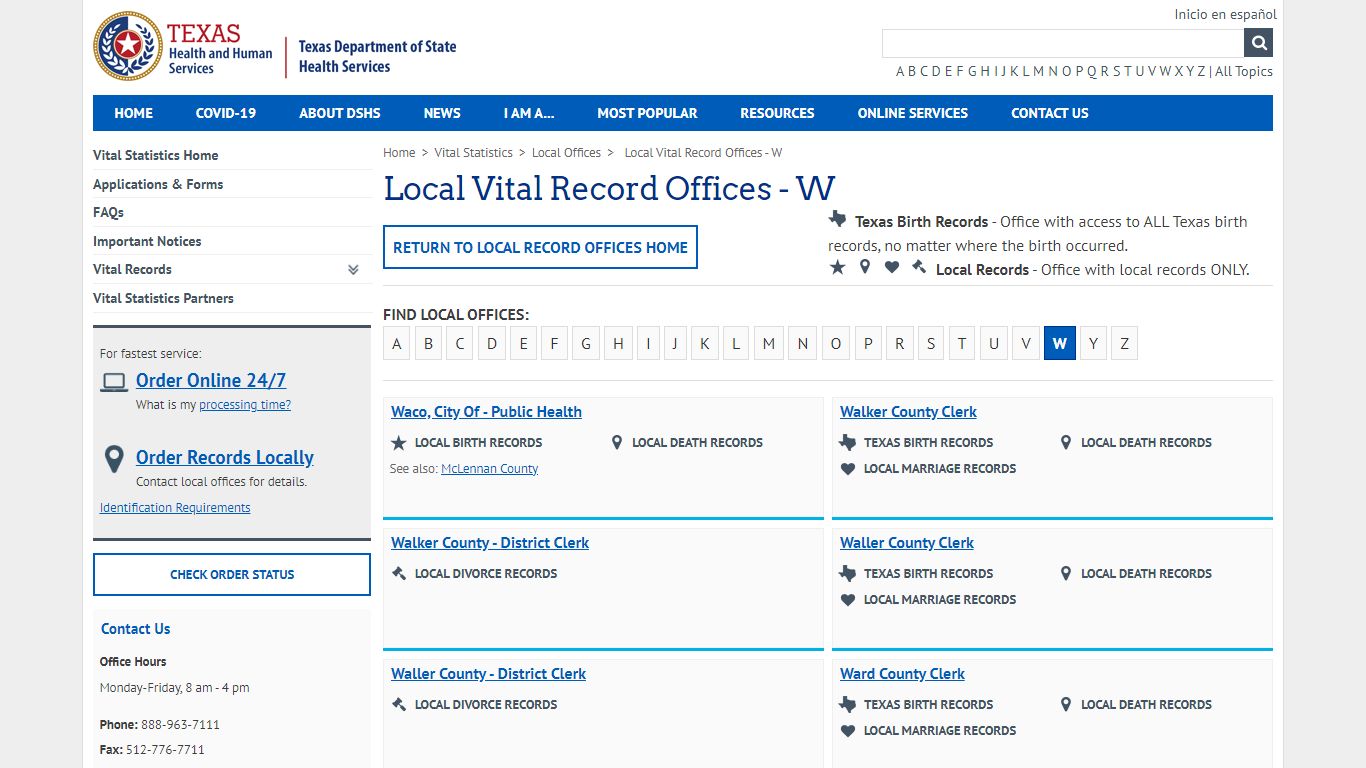Open the Texas Health and Human Services logo

click(183, 47)
